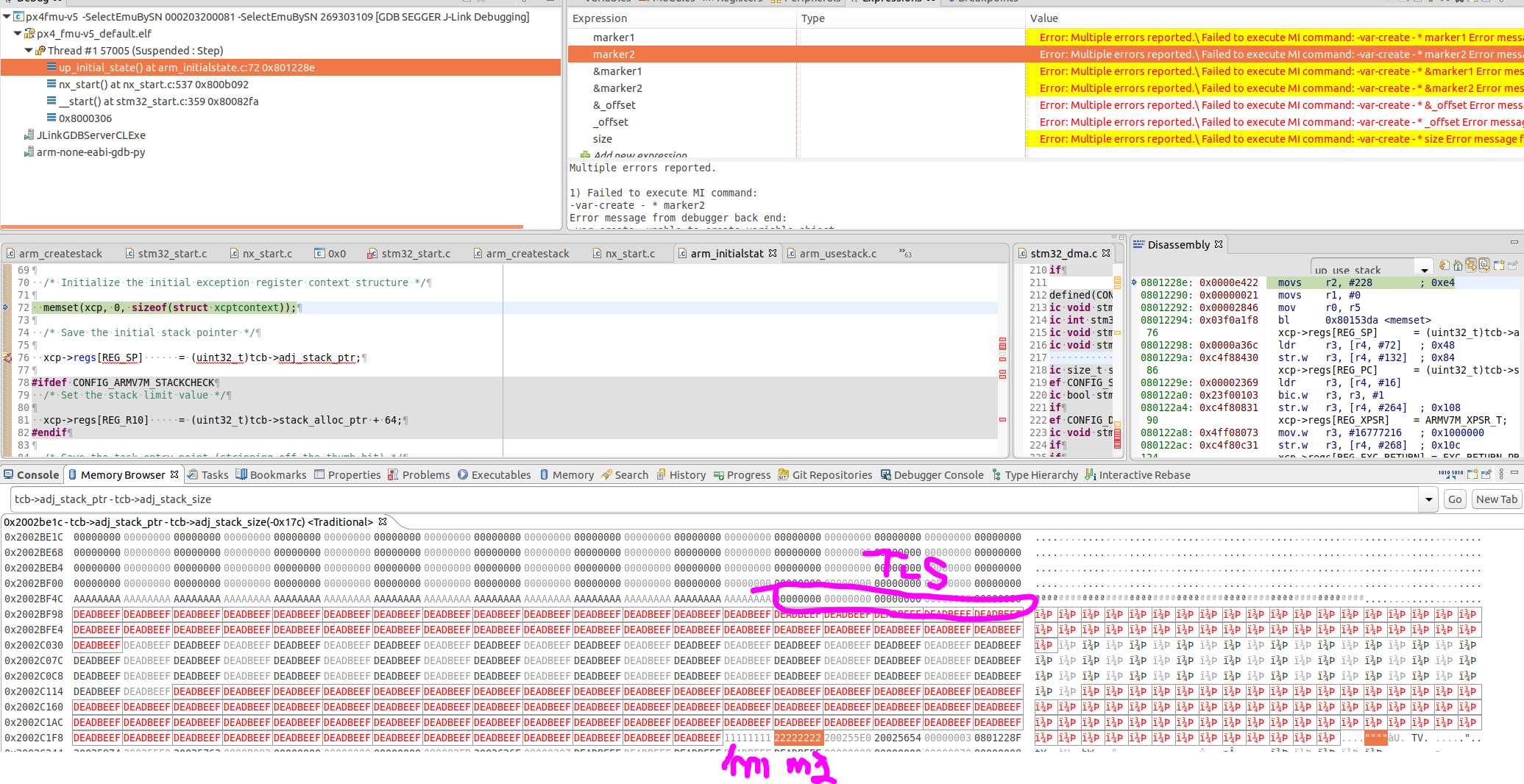Image resolution: width=1524 pixels, height=784 pixels.
Task: Click the Go button in Memory Browser
Action: 1455,499
